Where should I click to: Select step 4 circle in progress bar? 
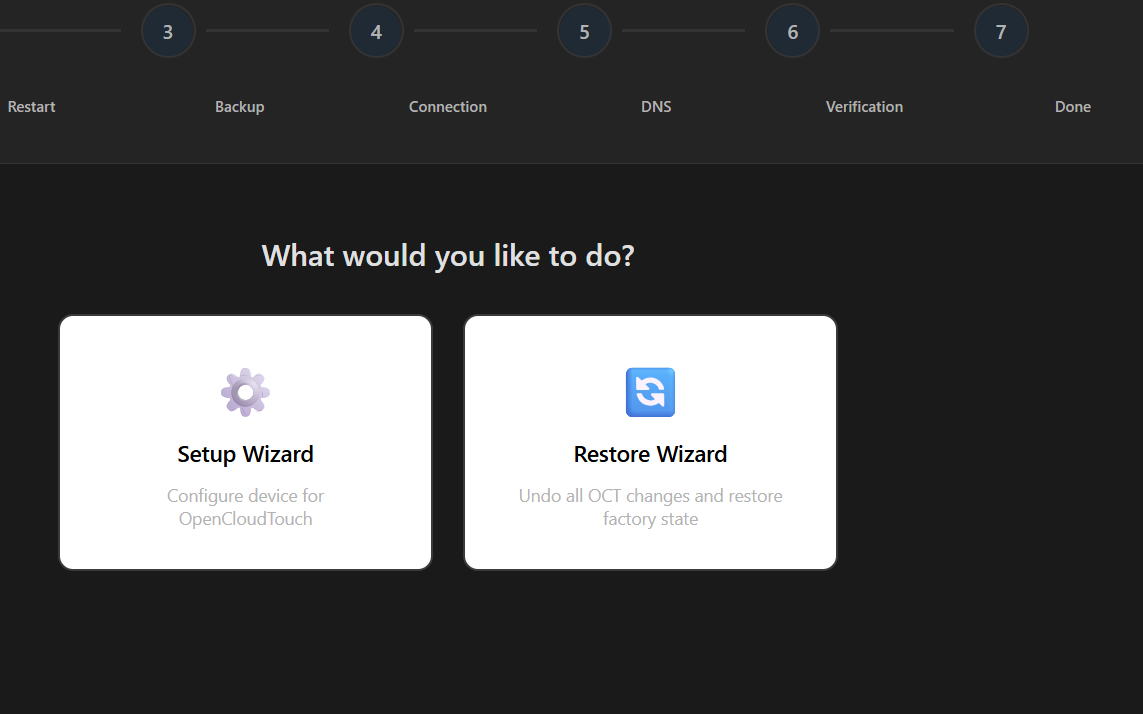(x=376, y=31)
